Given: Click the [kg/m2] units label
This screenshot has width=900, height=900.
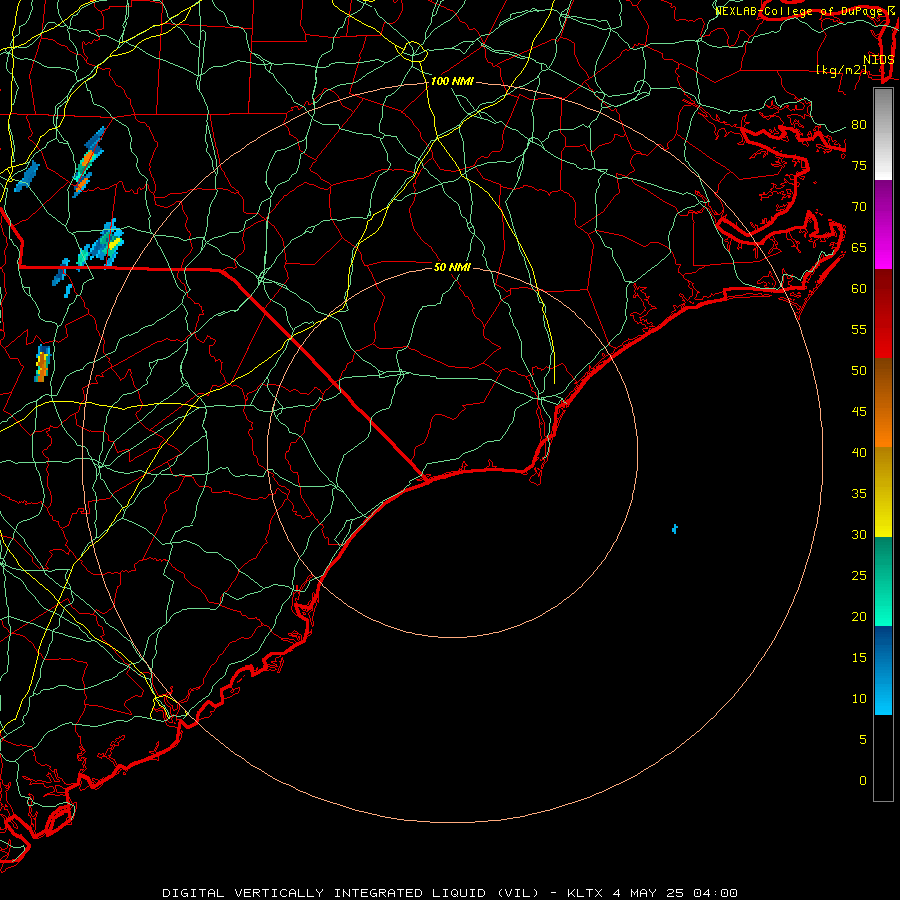Looking at the screenshot, I should tap(841, 70).
